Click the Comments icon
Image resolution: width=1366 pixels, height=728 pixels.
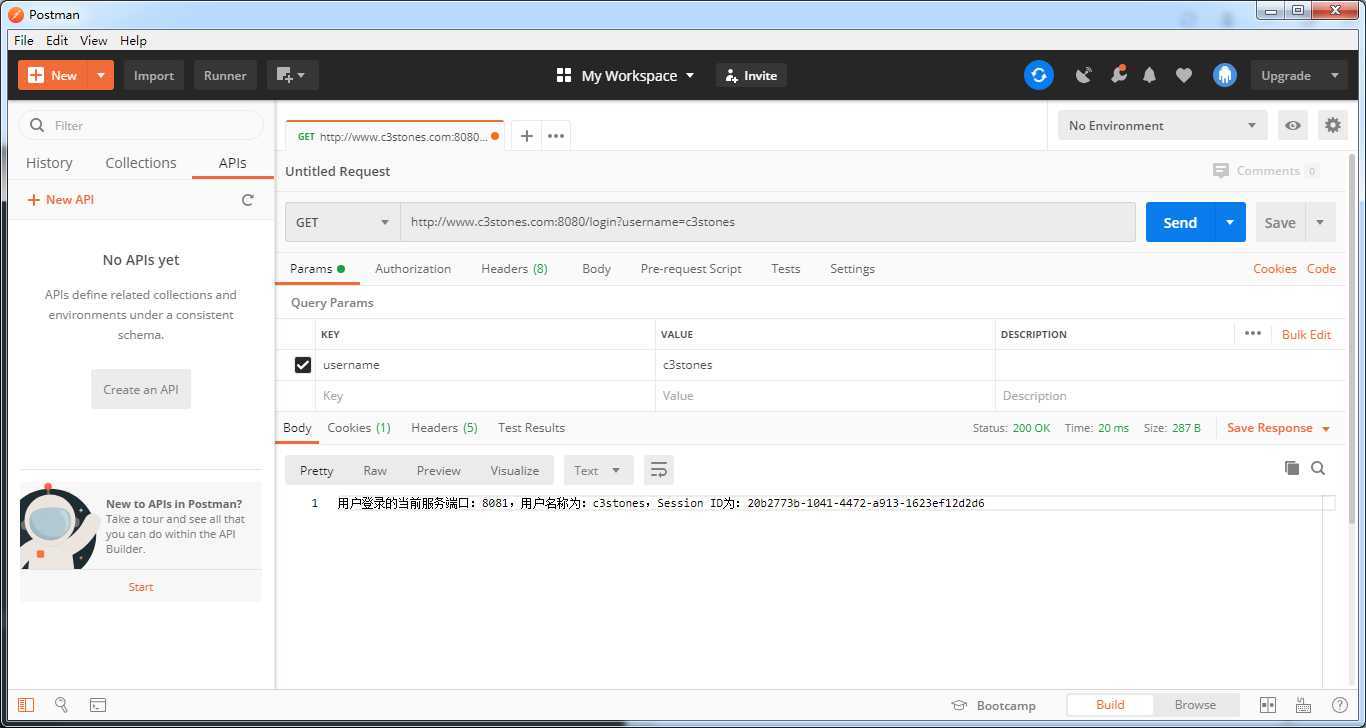[1220, 171]
